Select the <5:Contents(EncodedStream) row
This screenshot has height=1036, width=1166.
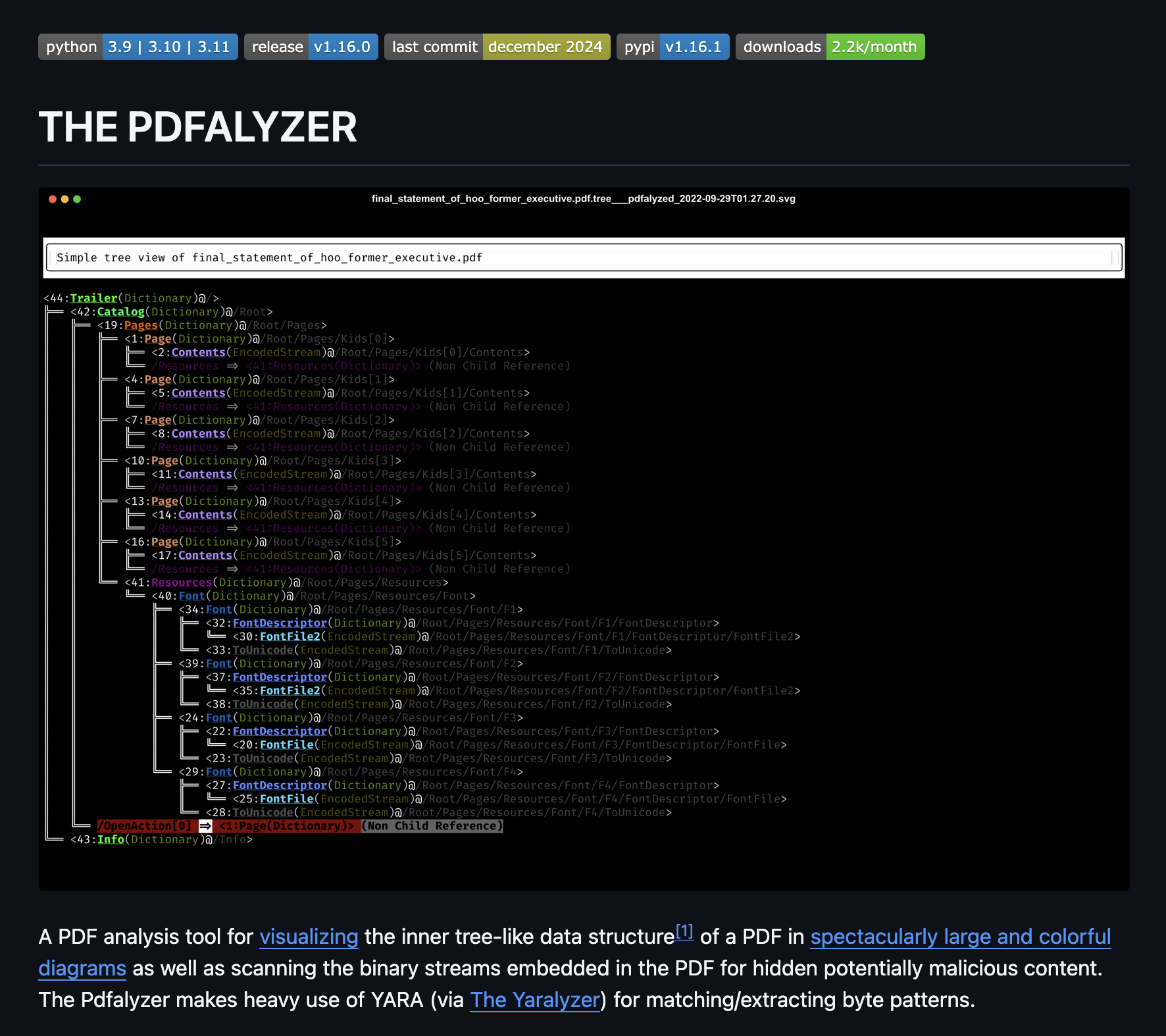tap(341, 393)
